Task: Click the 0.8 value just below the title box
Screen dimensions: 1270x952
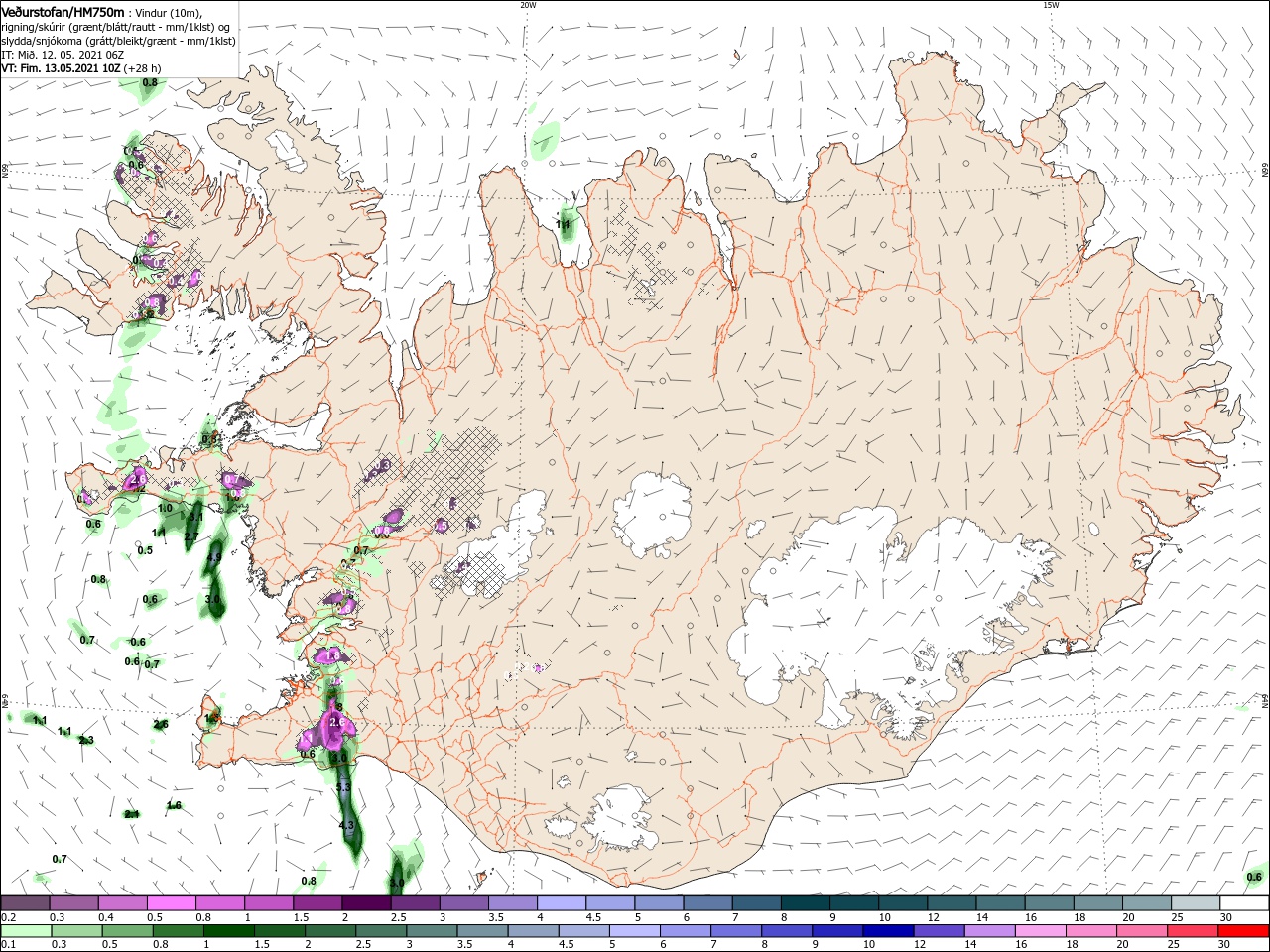Action: (150, 82)
